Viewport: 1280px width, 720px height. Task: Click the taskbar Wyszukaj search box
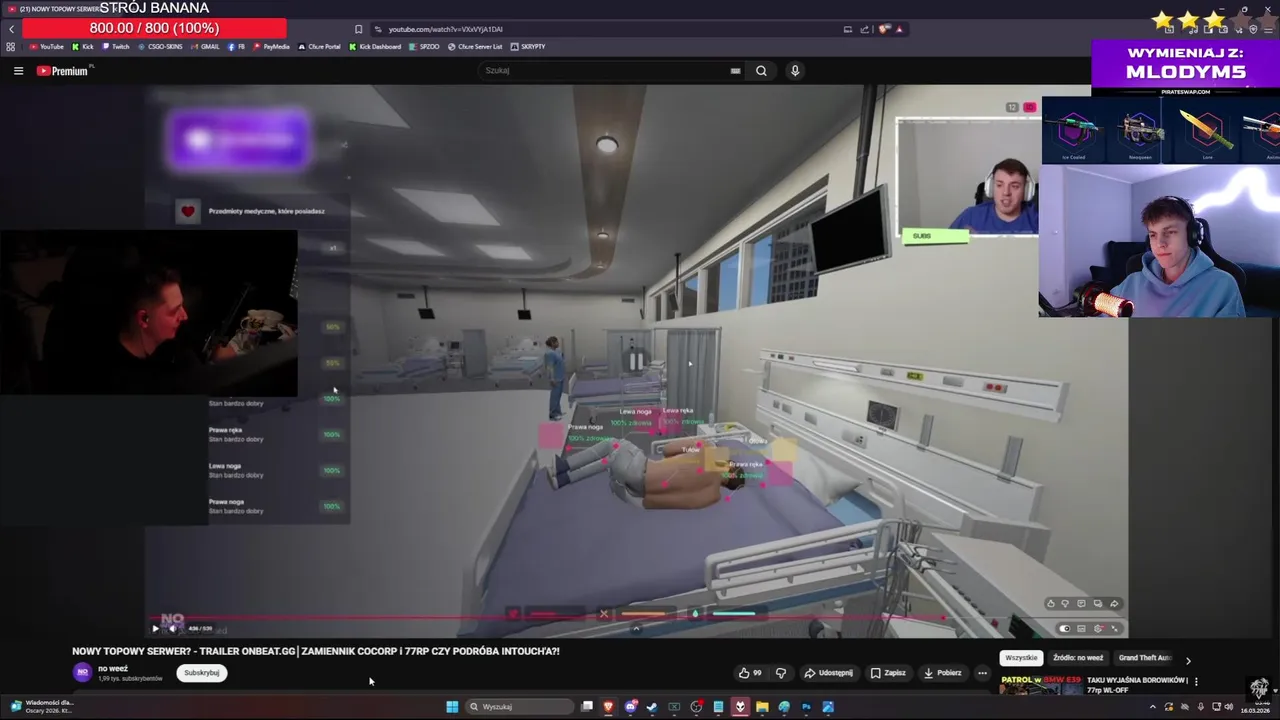(520, 707)
